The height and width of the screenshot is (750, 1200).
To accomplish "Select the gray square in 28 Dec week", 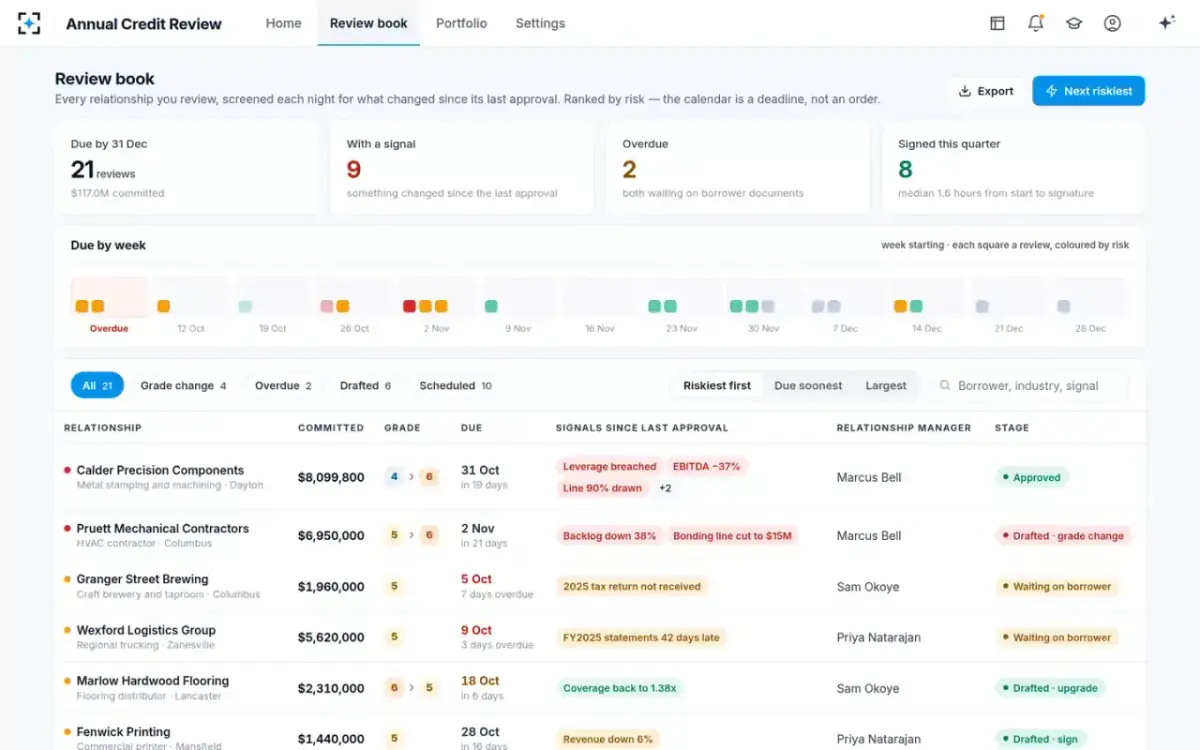I will [1064, 306].
